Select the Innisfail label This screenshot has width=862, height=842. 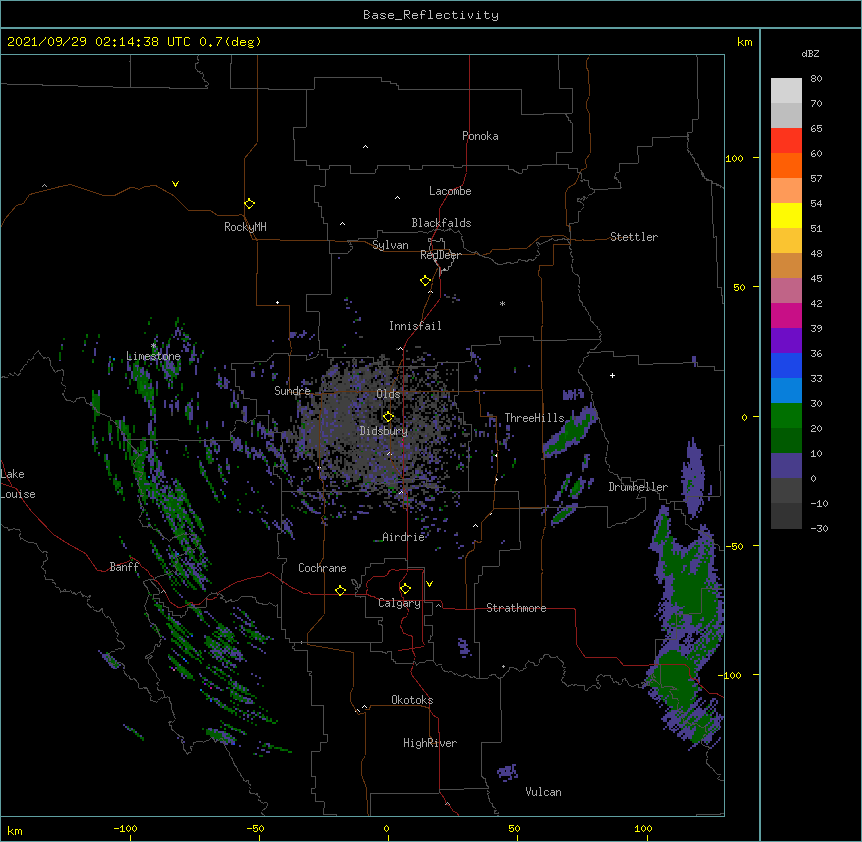415,326
